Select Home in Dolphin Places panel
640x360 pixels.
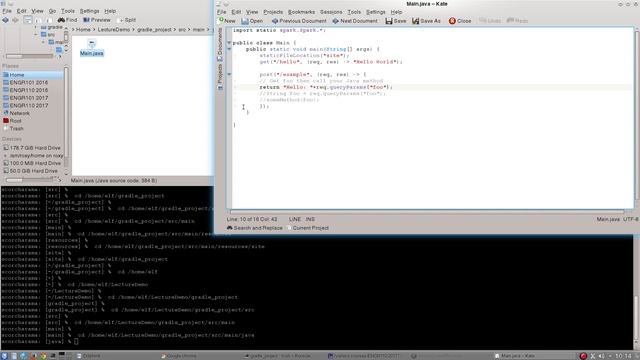[33, 75]
